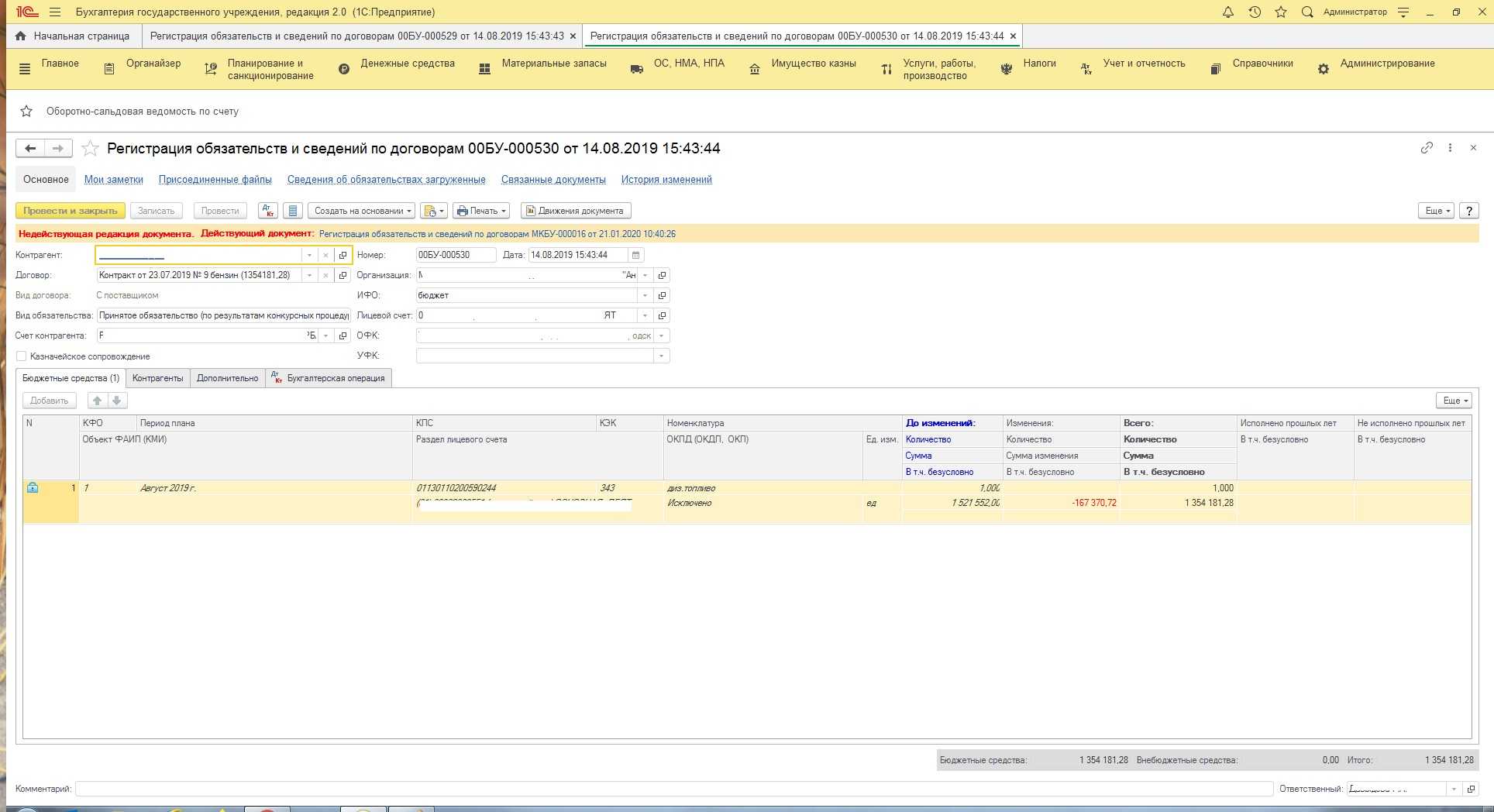This screenshot has width=1494, height=812.
Task: Open Договор record with open icon
Action: 343,275
